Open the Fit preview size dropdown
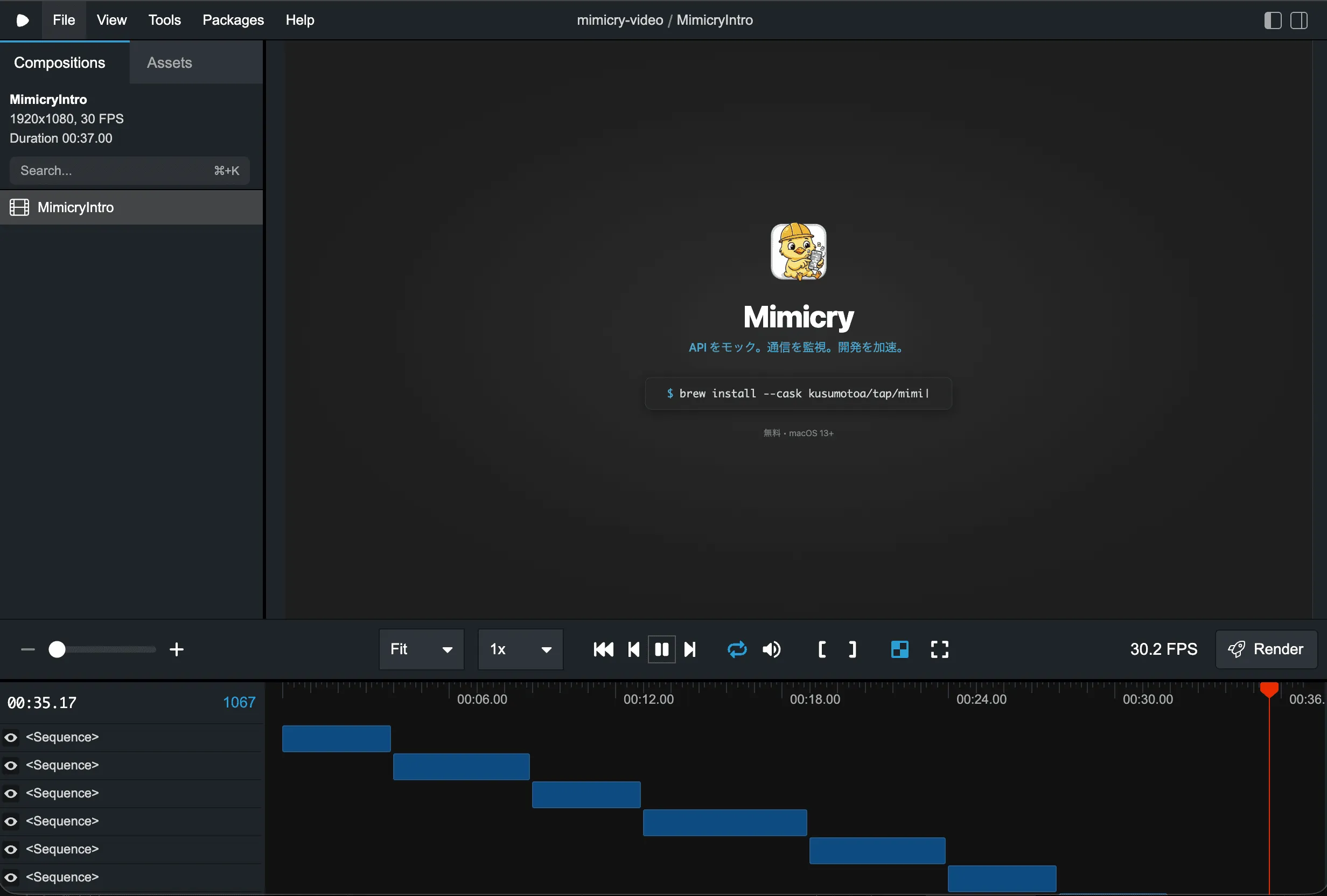Screen dimensions: 1327x896 (x=421, y=649)
